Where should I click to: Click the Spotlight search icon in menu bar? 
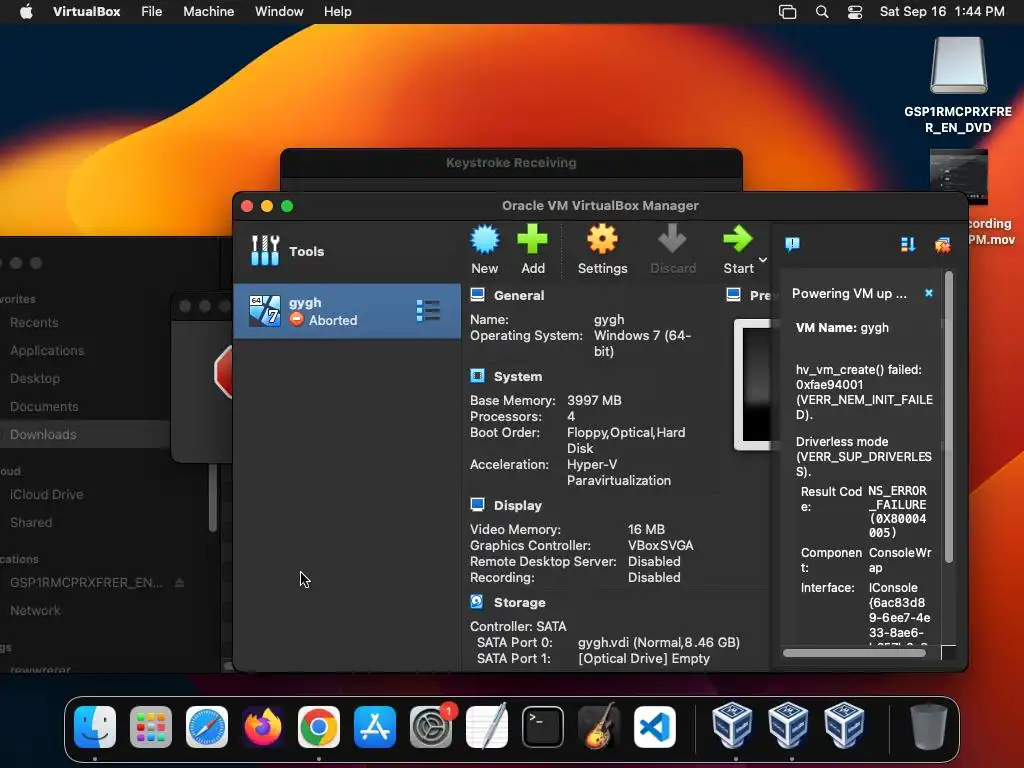(x=822, y=12)
